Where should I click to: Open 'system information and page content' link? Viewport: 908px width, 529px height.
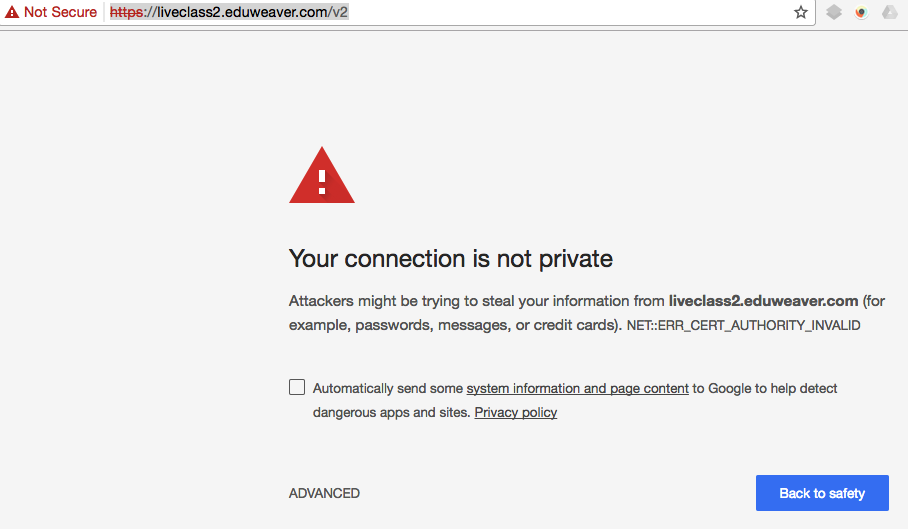(577, 388)
